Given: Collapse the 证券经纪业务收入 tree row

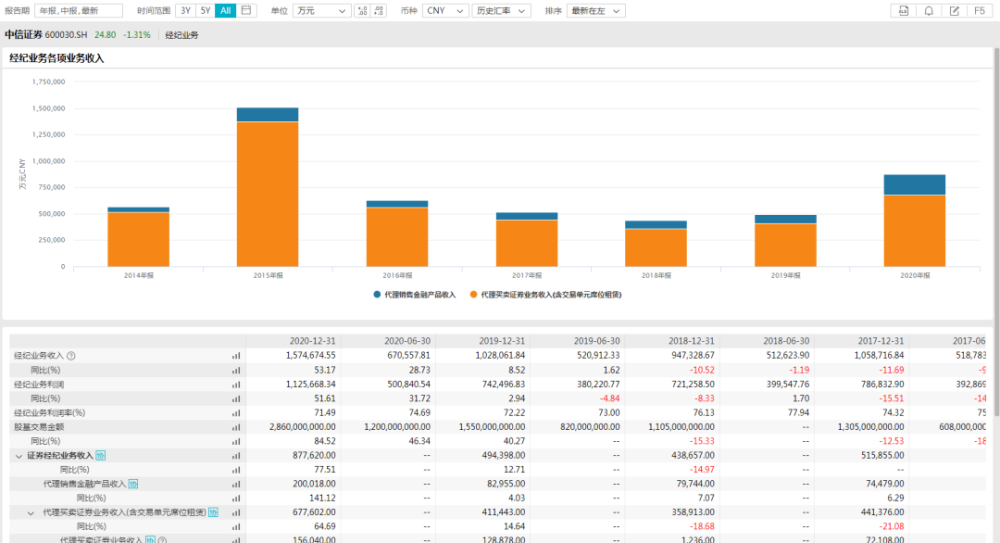Looking at the screenshot, I should pyautogui.click(x=19, y=455).
